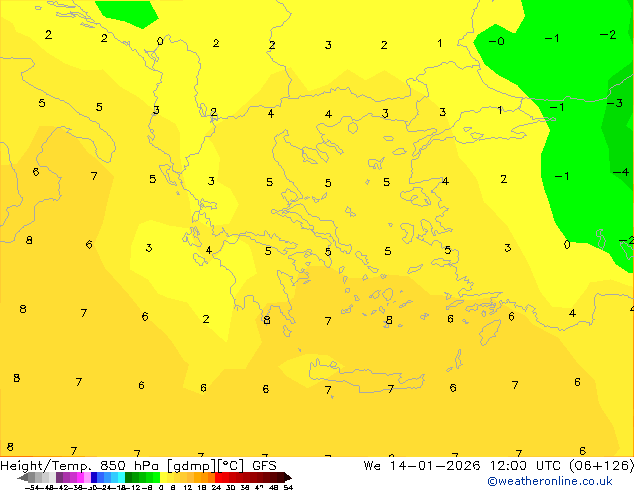This screenshot has width=634, height=490.
Task: Click the '-3' temperature value on map
Action: [x=615, y=103]
